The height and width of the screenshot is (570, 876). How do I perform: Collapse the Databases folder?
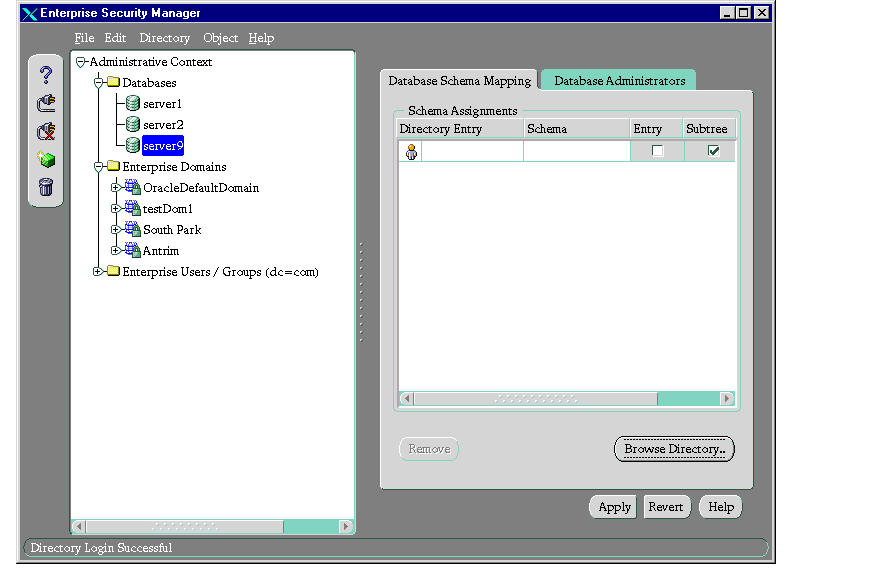coord(98,83)
